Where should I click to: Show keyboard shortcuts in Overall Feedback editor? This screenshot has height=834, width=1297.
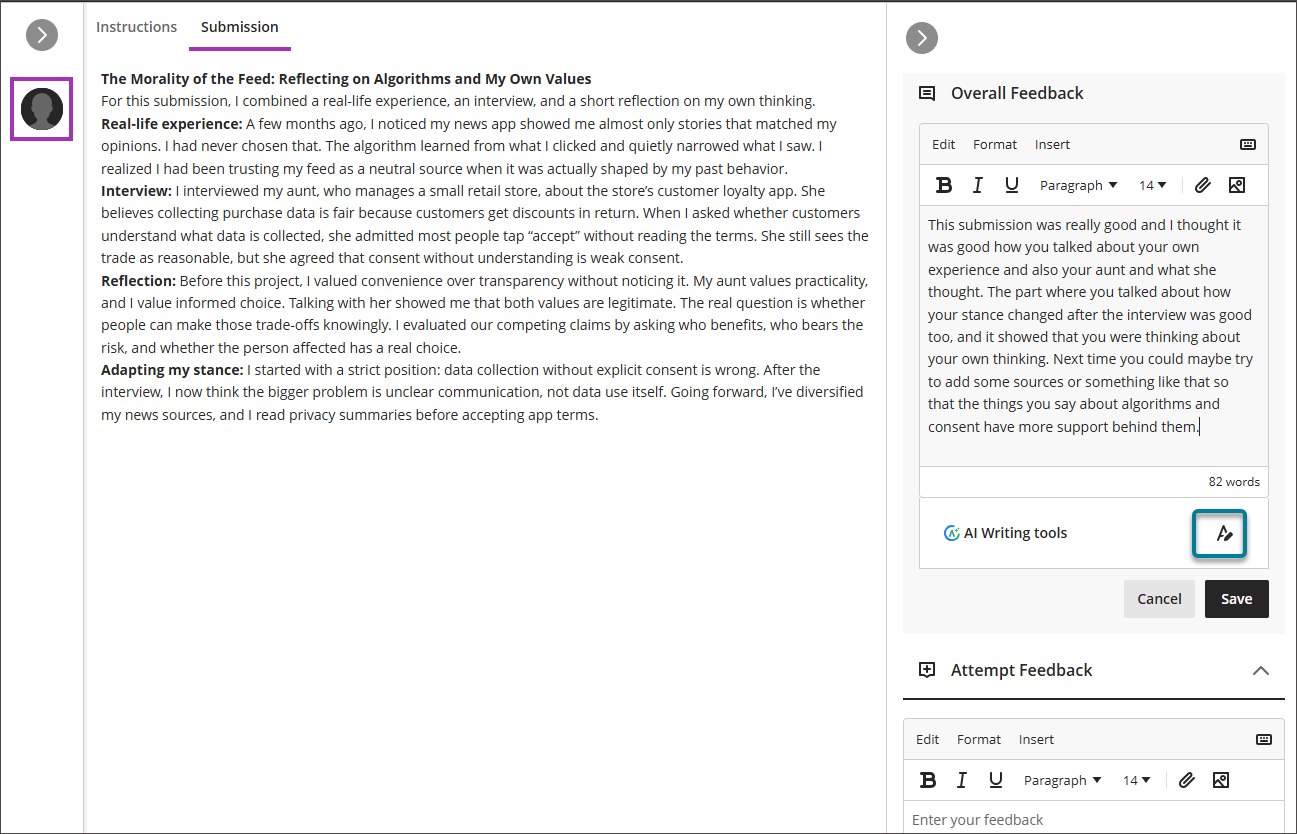[1248, 144]
